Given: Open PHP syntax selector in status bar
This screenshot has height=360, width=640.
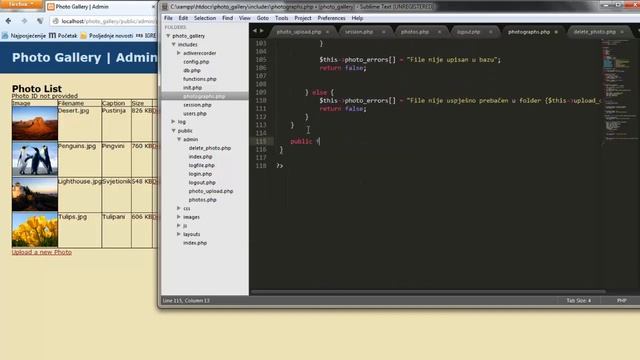Looking at the screenshot, I should pyautogui.click(x=621, y=300).
